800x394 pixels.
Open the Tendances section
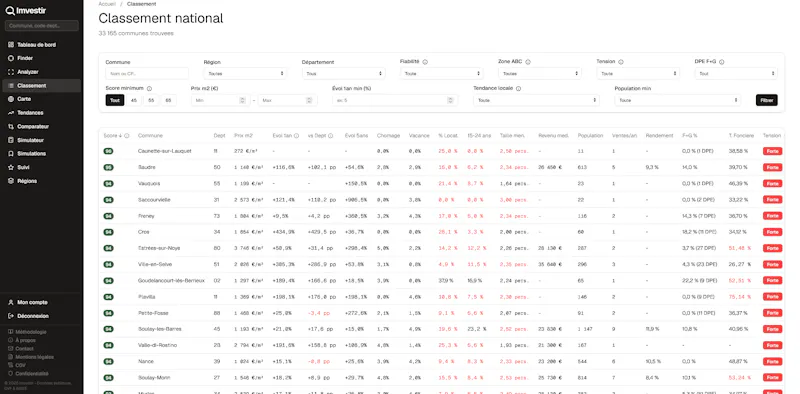tap(30, 113)
